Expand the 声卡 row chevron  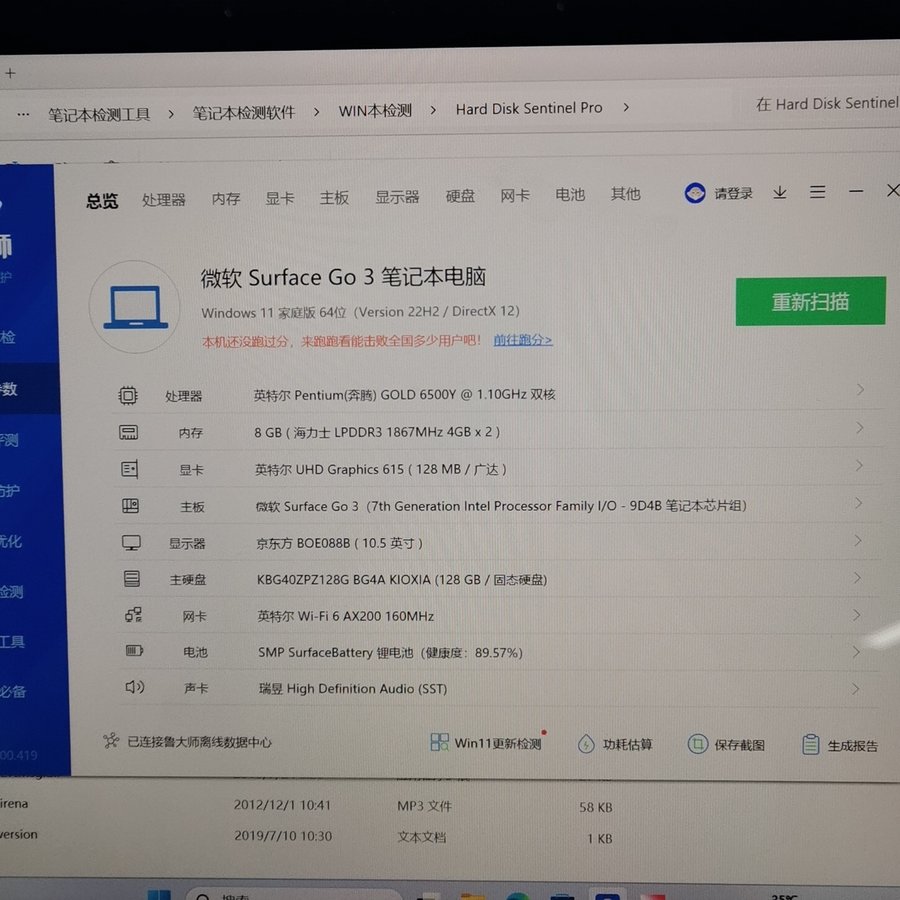[x=856, y=689]
